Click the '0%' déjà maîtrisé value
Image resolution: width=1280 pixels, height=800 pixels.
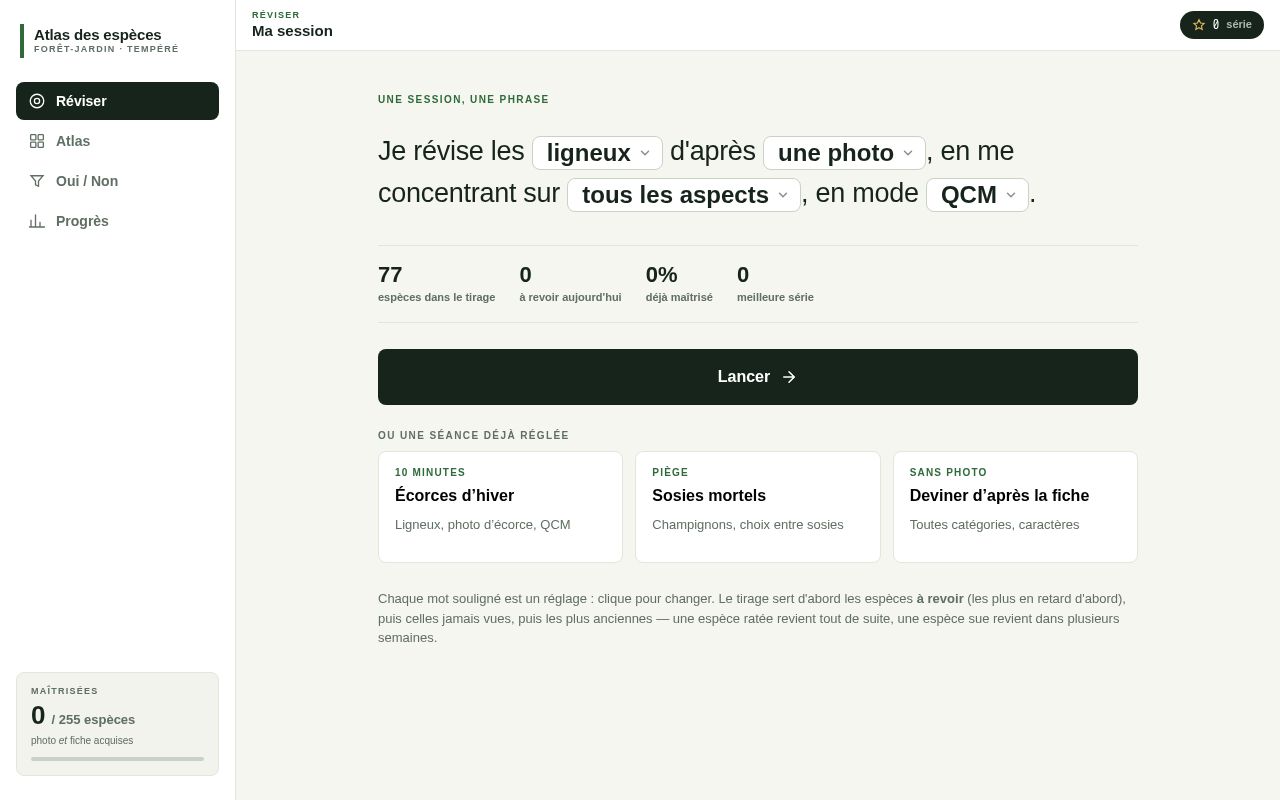point(662,275)
